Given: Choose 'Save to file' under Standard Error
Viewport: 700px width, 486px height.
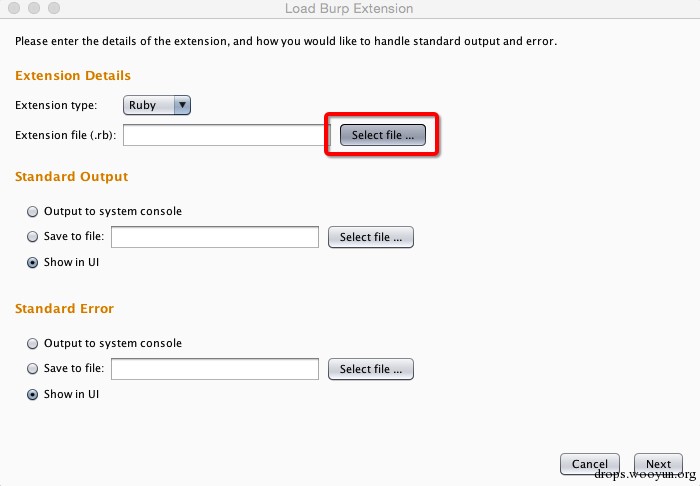Looking at the screenshot, I should (34, 369).
